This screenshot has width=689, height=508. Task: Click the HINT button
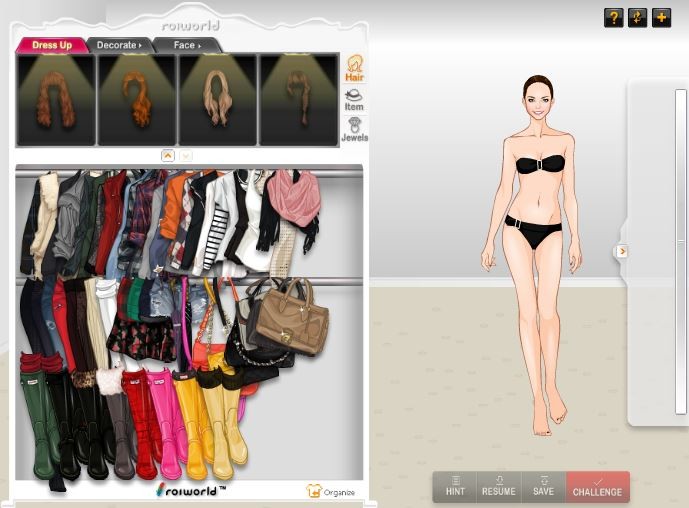tap(455, 486)
